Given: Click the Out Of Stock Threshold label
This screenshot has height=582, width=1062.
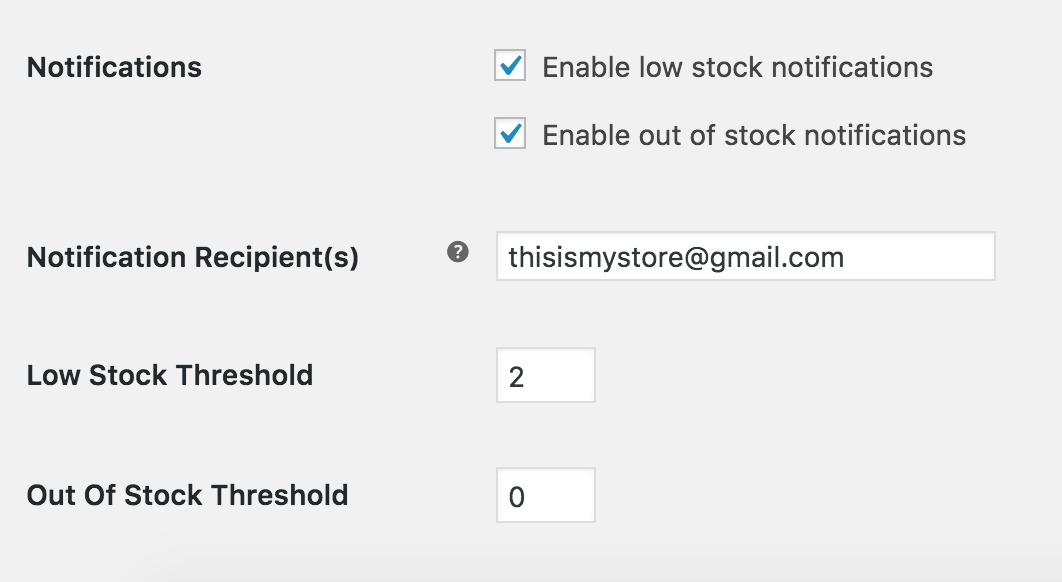Looking at the screenshot, I should coord(188,495).
